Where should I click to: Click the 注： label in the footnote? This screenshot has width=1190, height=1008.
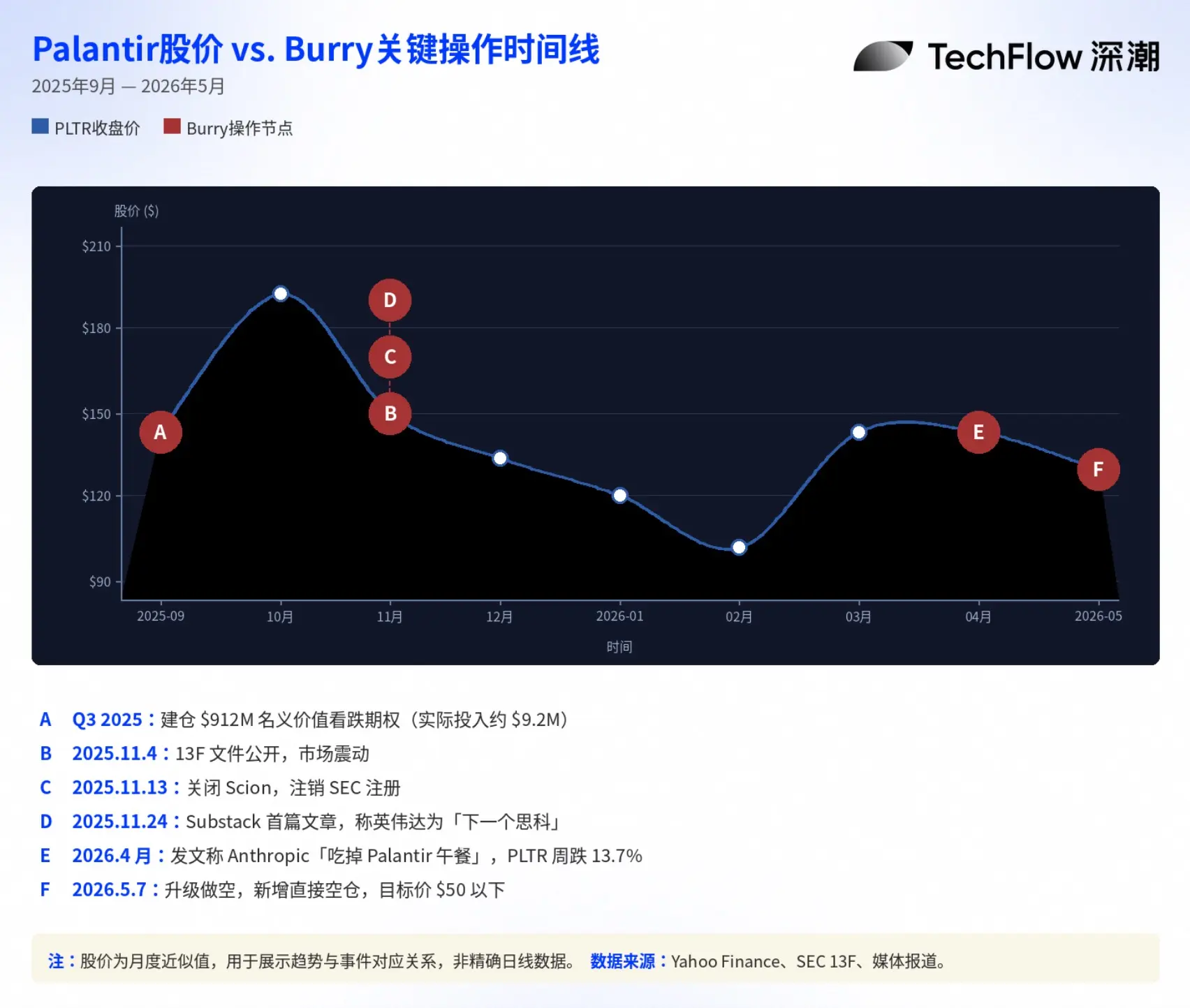click(62, 962)
